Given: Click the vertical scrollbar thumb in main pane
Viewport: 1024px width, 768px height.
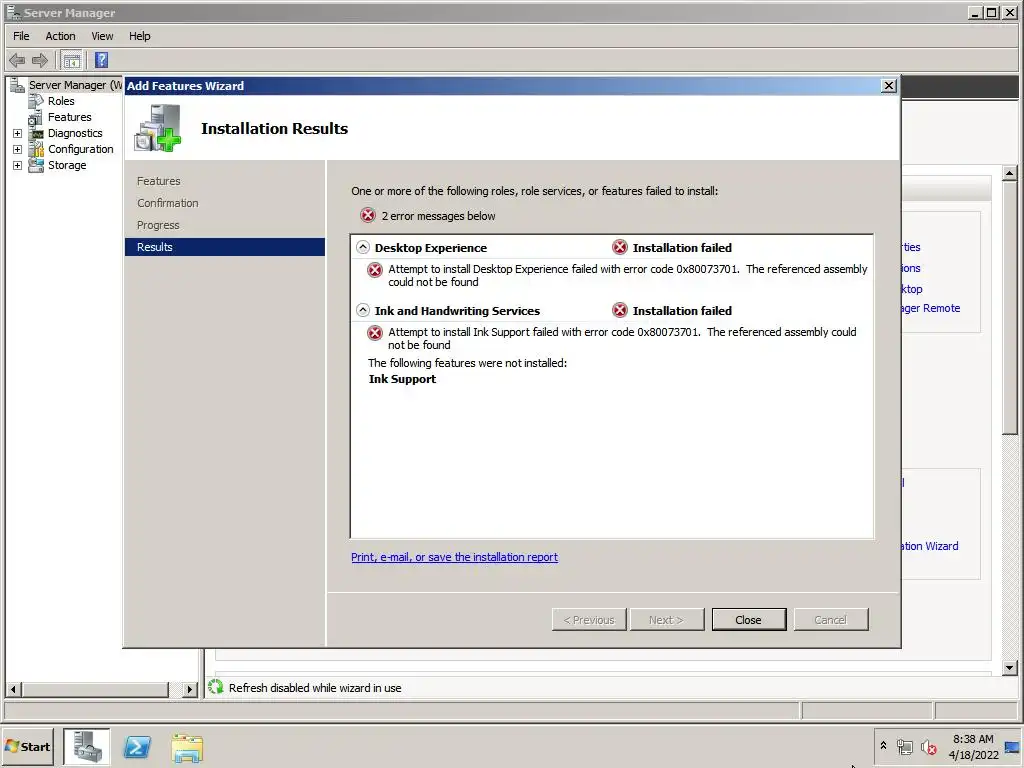Looking at the screenshot, I should click(1010, 307).
